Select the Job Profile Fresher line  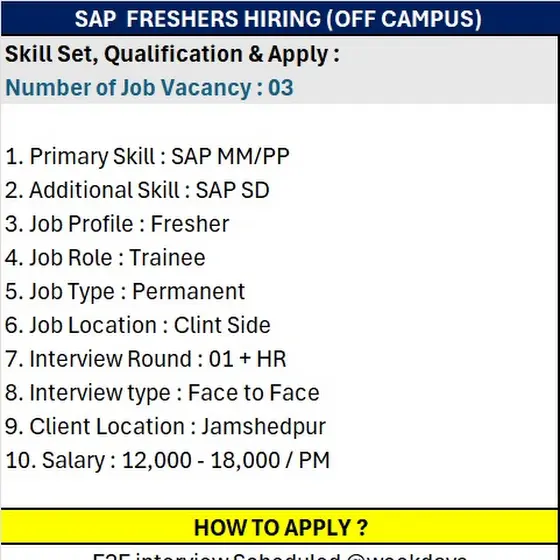117,224
